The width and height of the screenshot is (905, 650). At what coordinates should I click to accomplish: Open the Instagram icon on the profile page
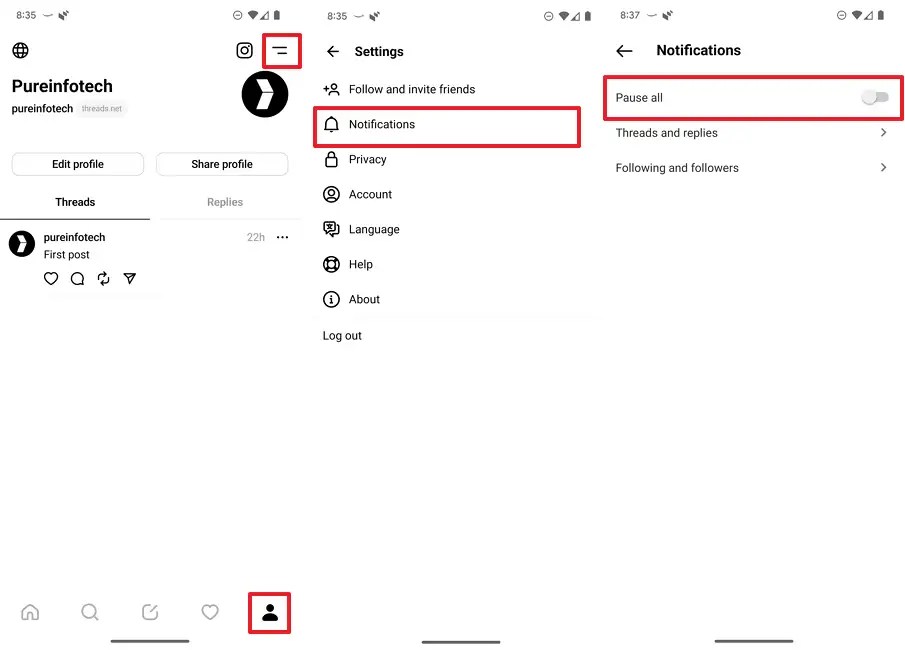[x=244, y=50]
